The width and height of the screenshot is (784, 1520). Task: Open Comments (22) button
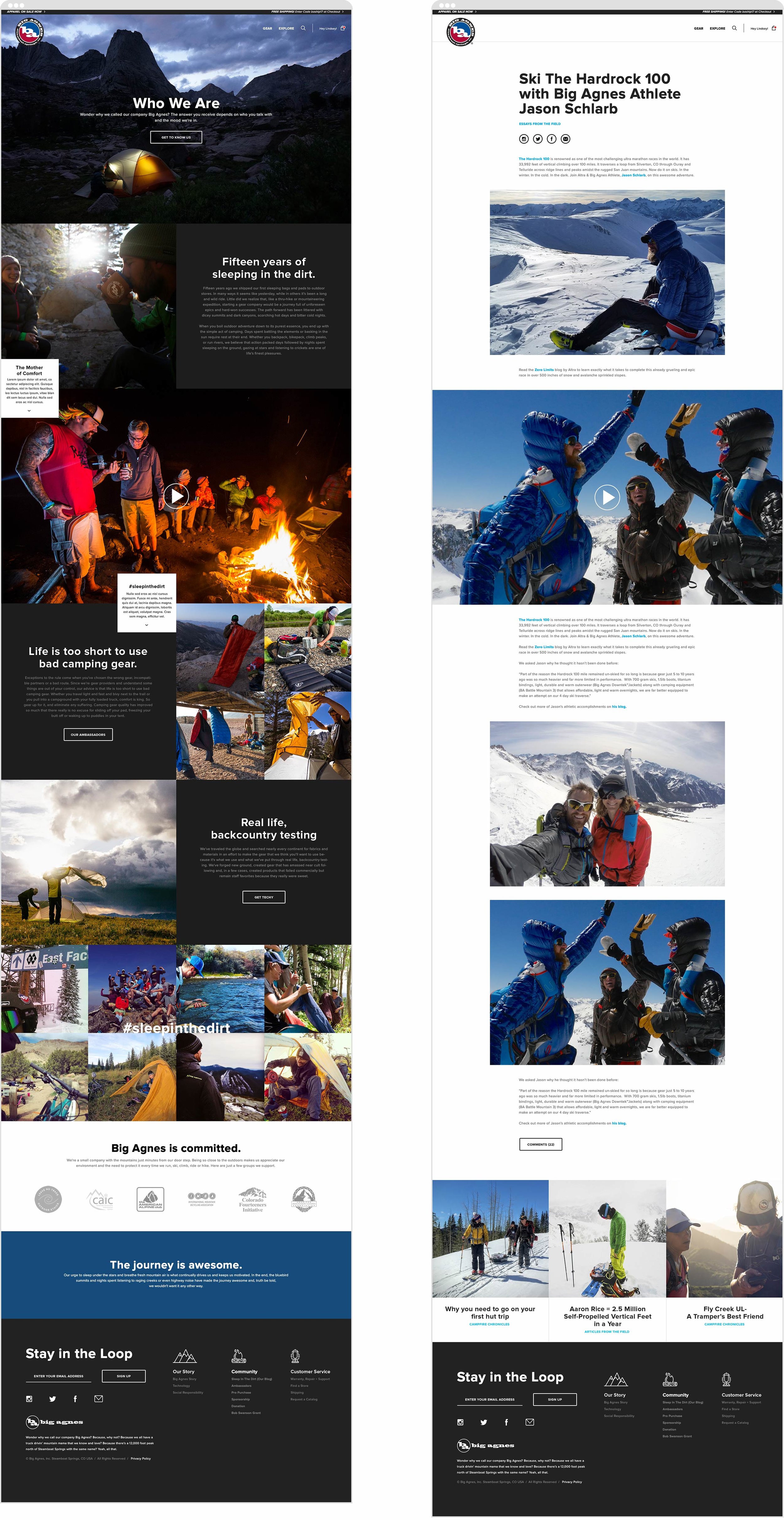pos(540,1144)
